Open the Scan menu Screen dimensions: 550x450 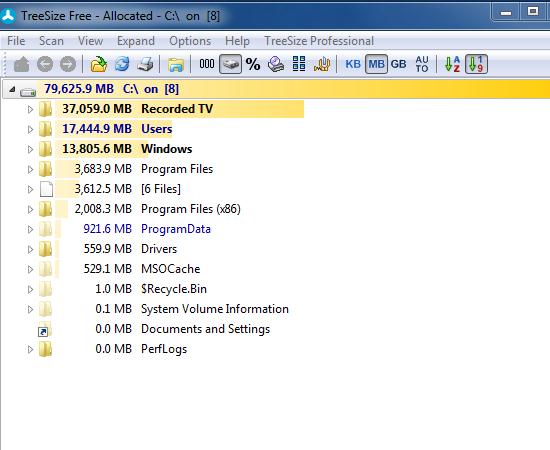click(51, 41)
